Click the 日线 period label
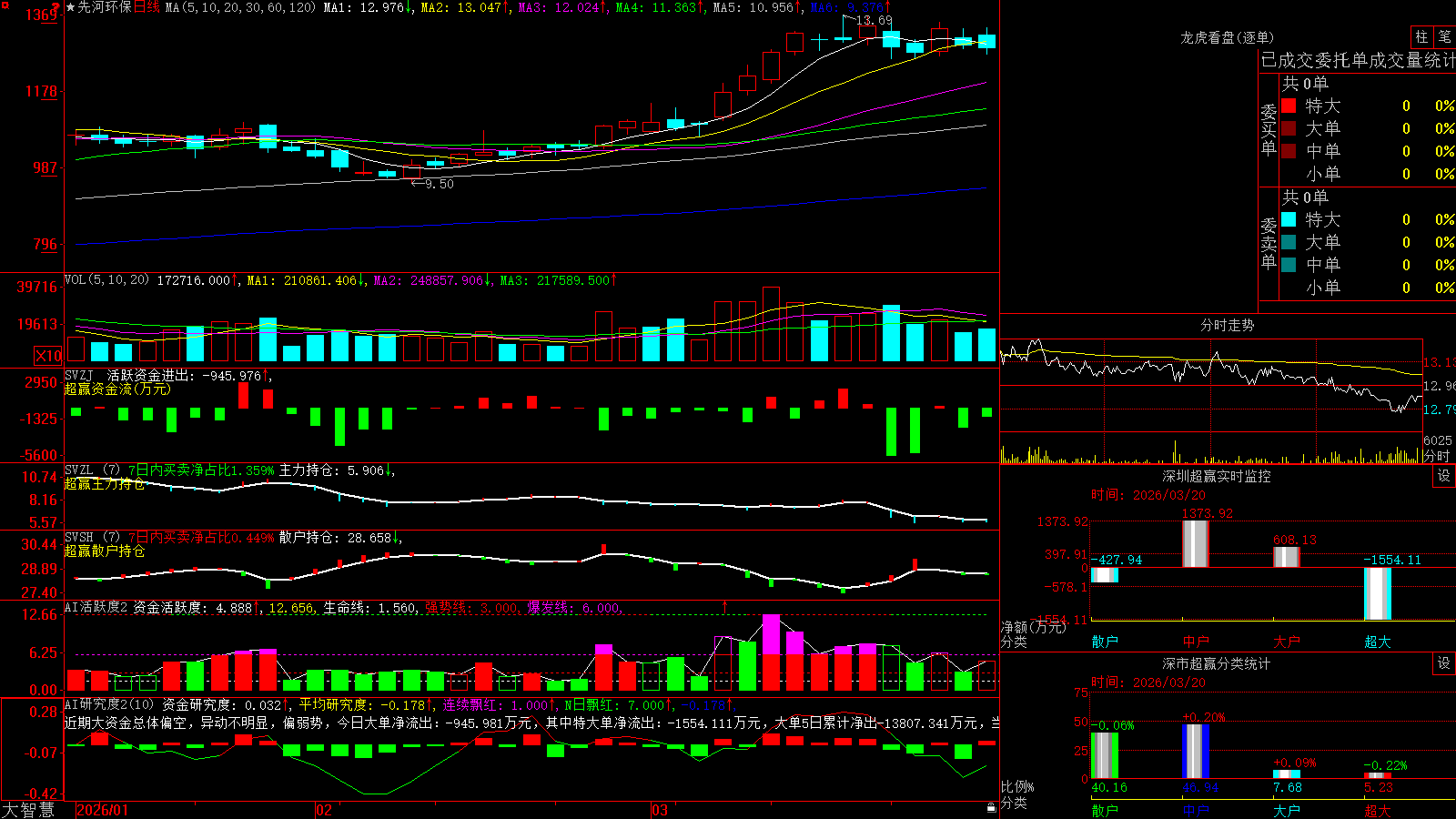The width and height of the screenshot is (1456, 819). 147,7
